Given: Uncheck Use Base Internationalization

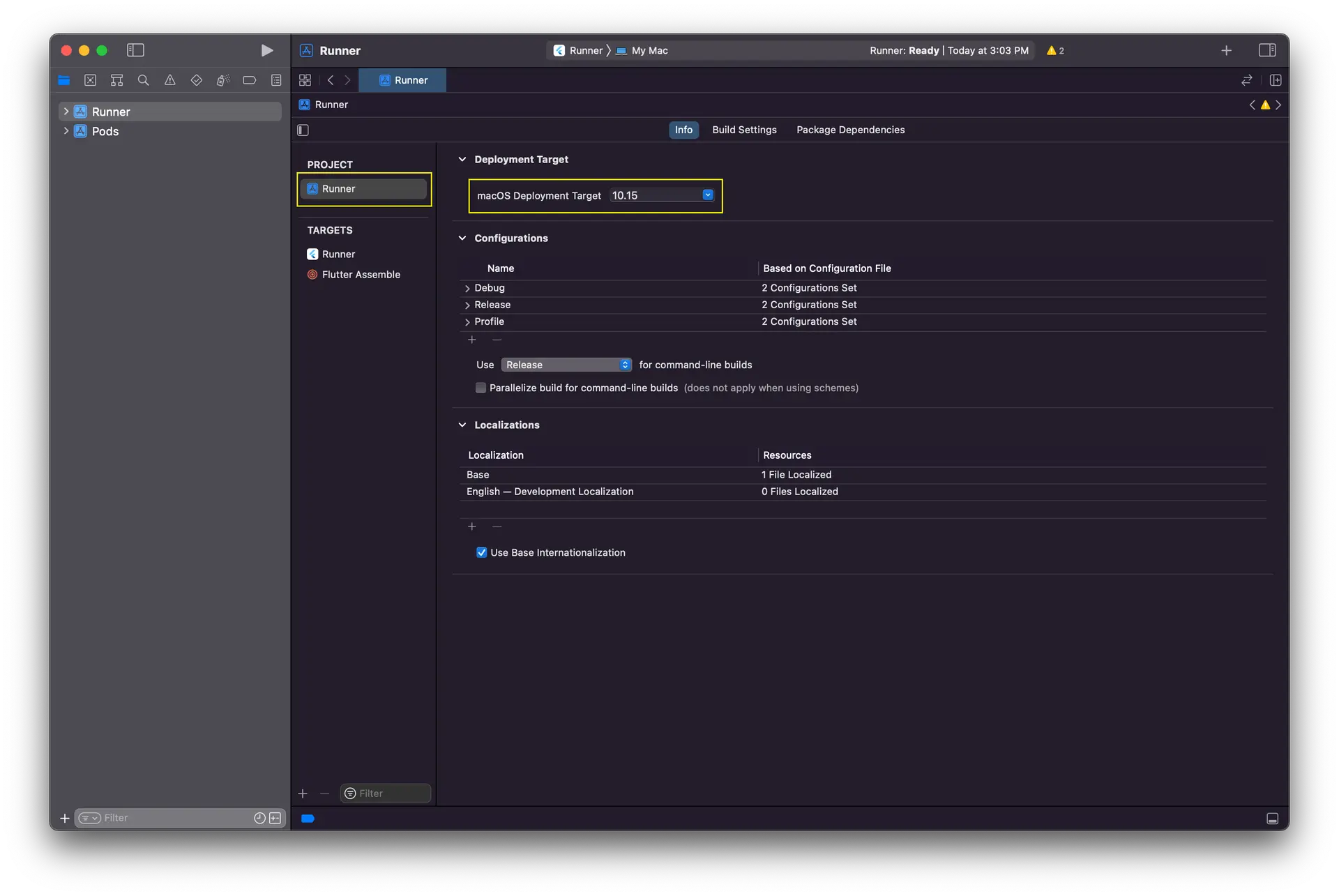Looking at the screenshot, I should click(x=482, y=552).
